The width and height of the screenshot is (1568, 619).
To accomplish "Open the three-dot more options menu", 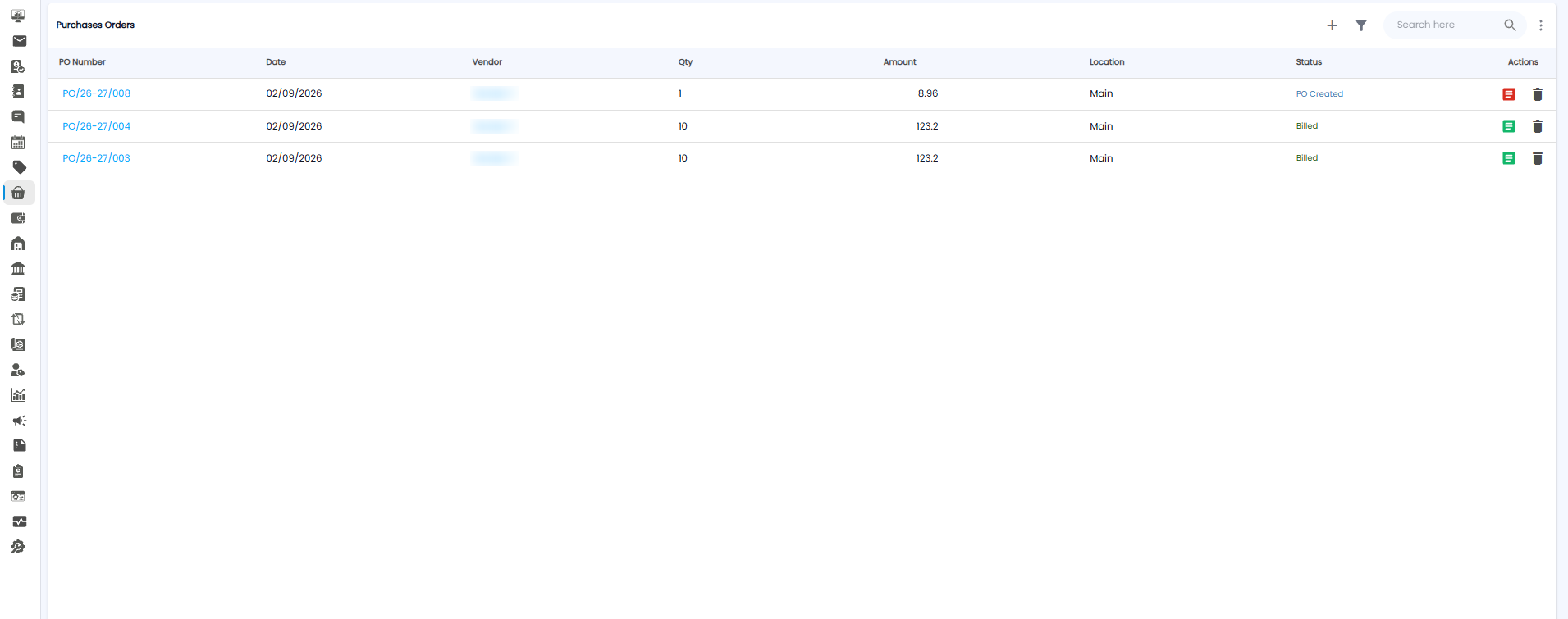I will click(1541, 25).
